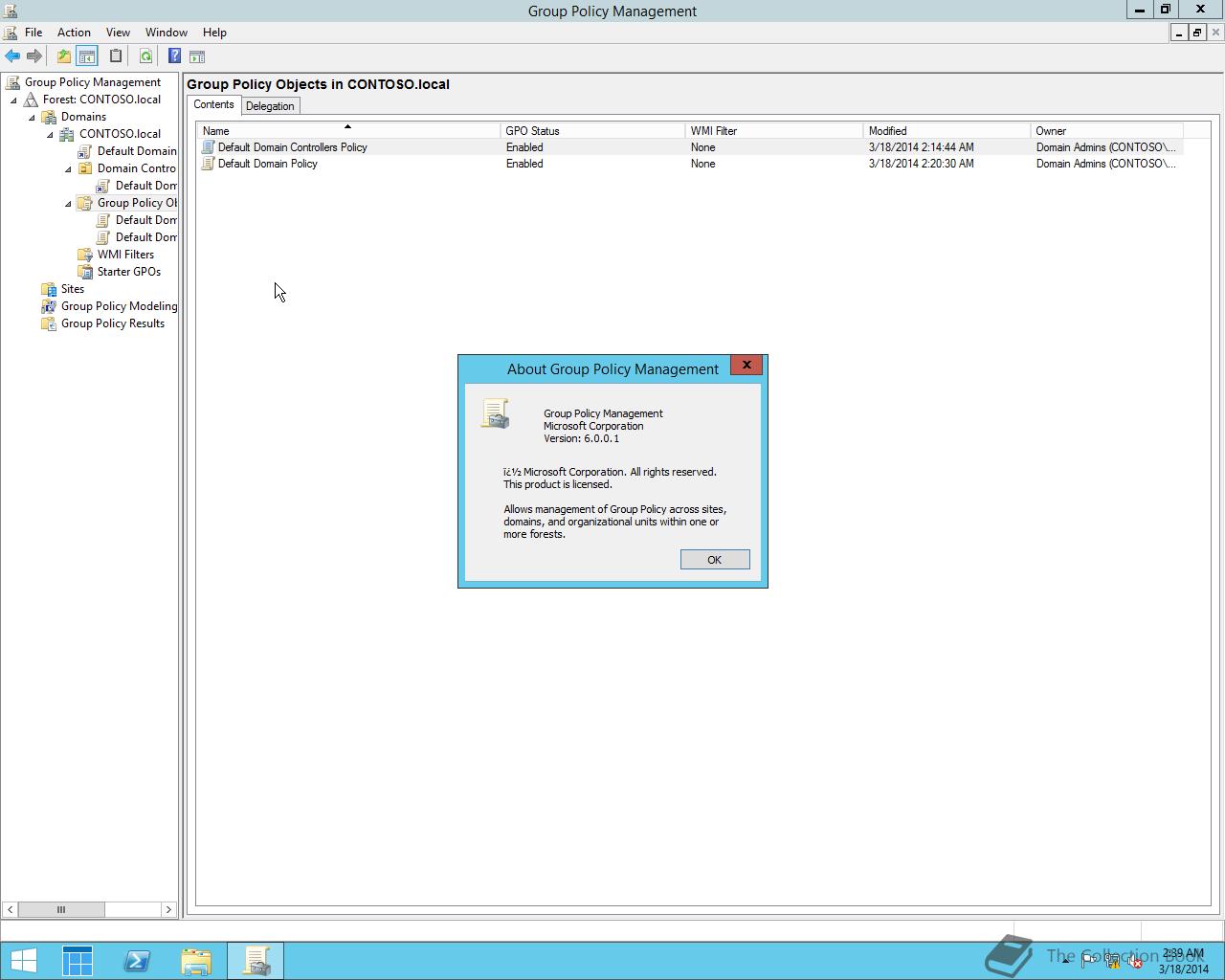Click the WMI Filters folder icon
Image resolution: width=1225 pixels, height=980 pixels.
[x=85, y=255]
